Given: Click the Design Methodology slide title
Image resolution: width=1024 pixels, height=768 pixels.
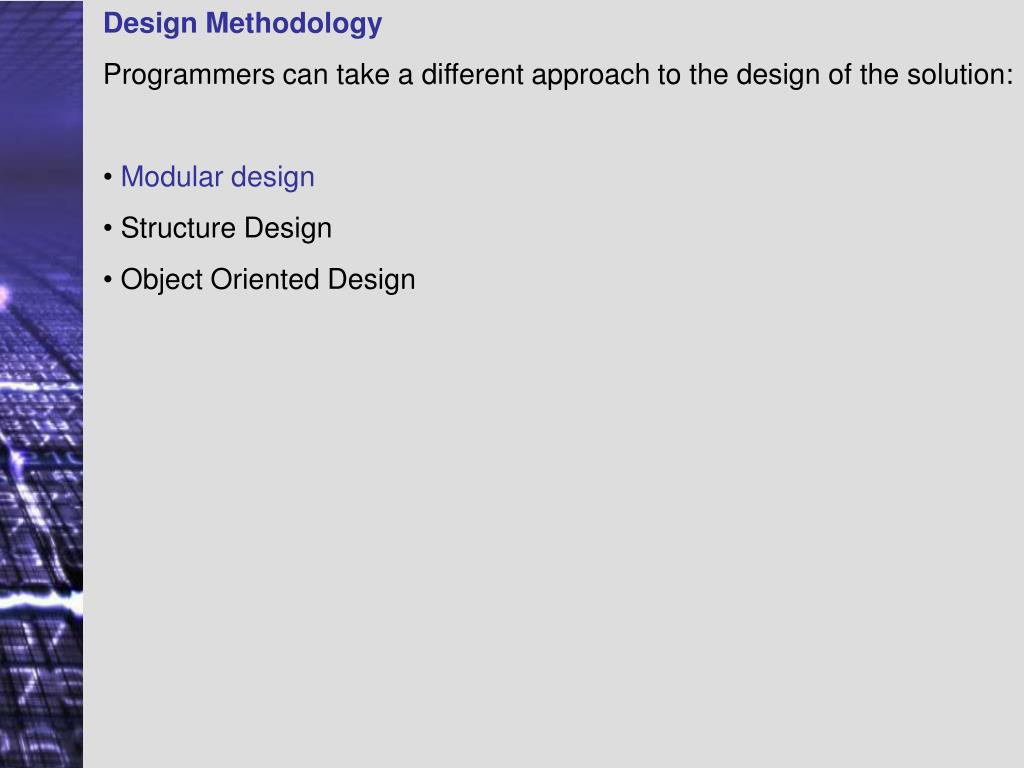Looking at the screenshot, I should pos(242,24).
